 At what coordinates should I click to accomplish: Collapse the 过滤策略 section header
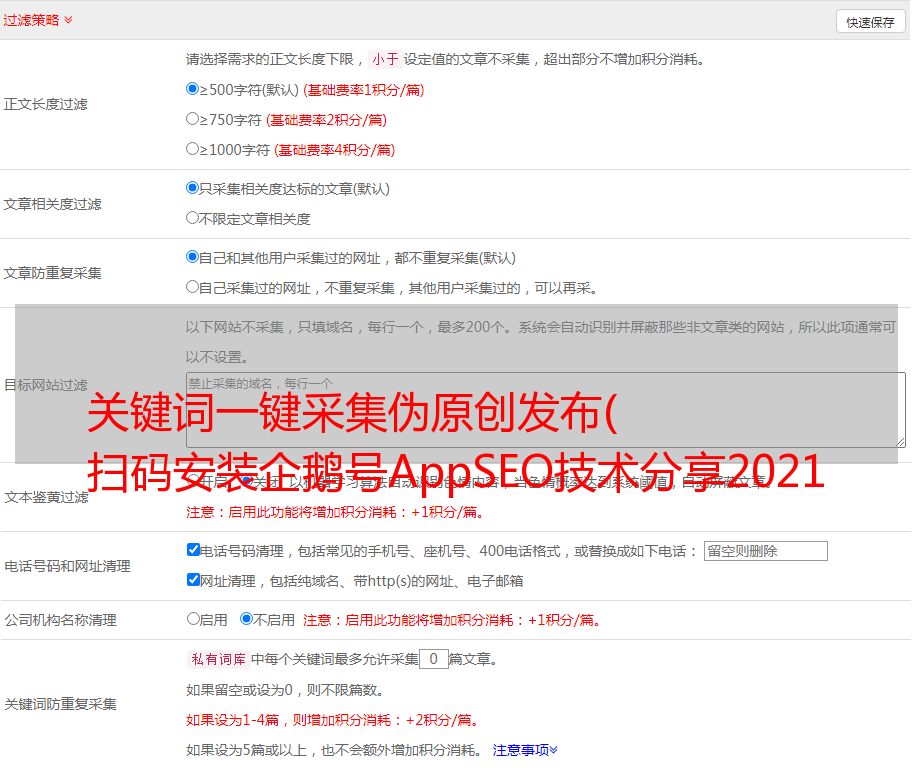38,20
